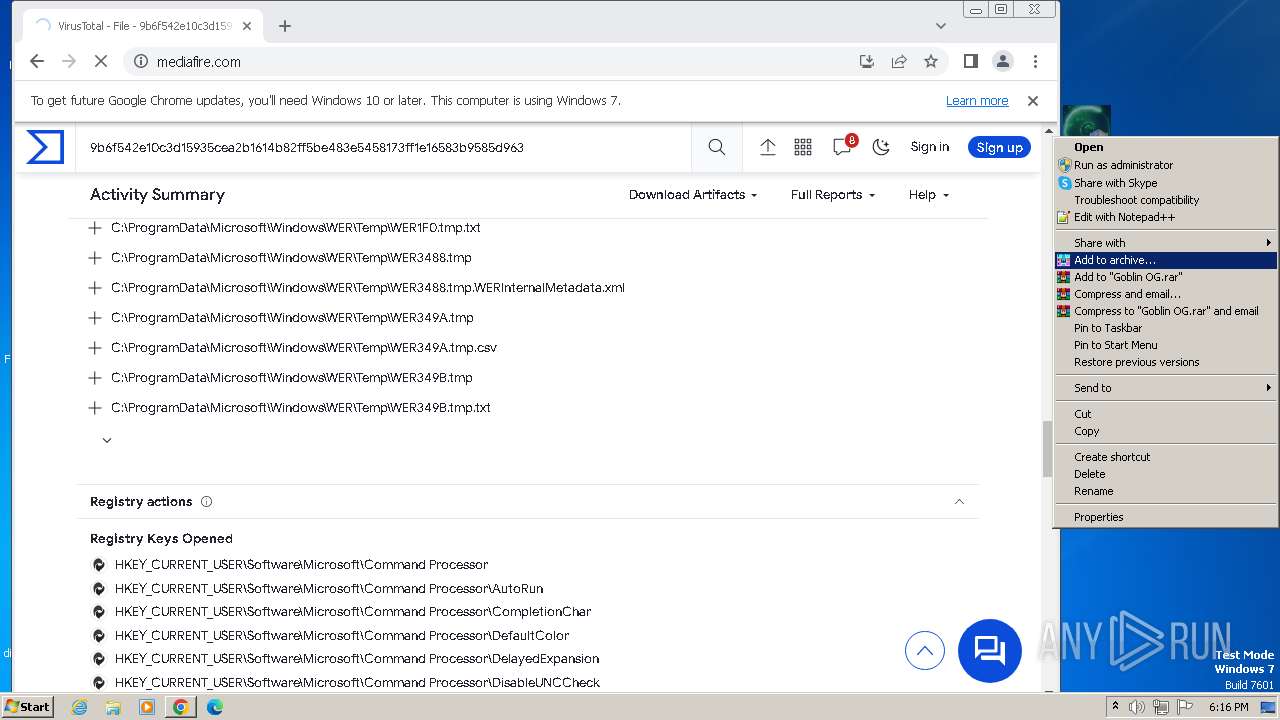
Task: View site information icon beside mediafire.com
Action: (x=141, y=61)
